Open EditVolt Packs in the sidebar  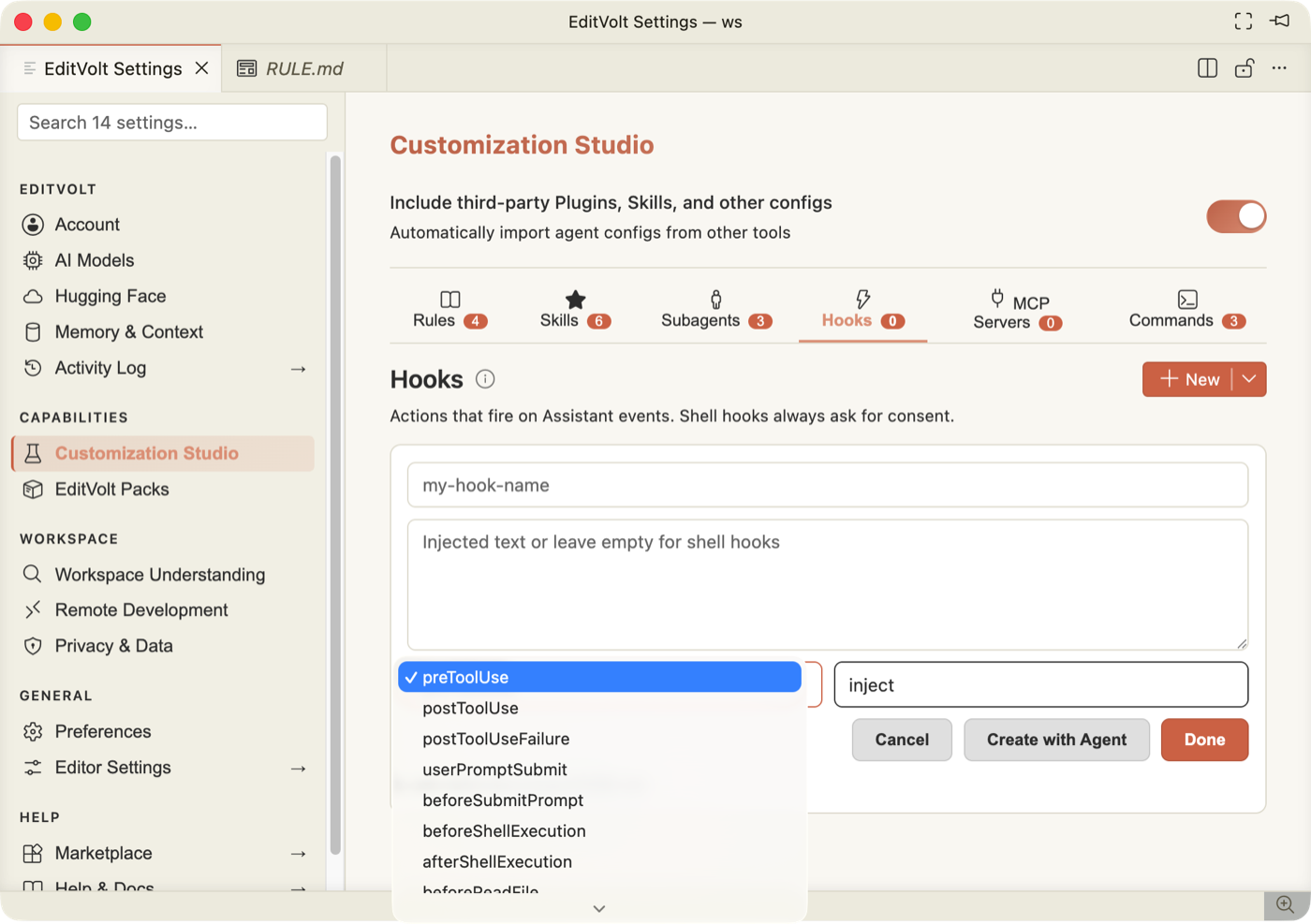tap(163, 490)
